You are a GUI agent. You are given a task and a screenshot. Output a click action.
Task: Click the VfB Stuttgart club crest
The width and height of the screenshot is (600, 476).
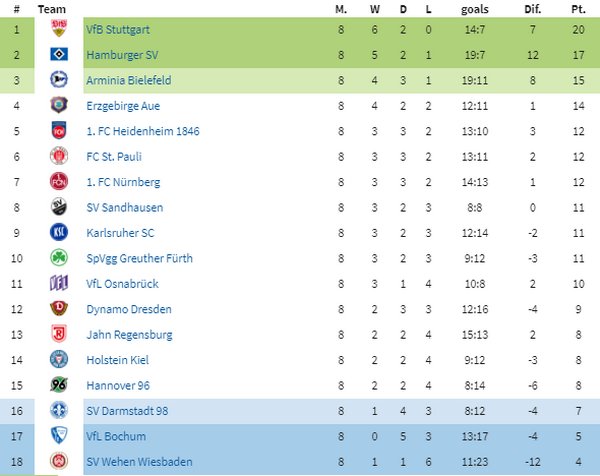tap(59, 30)
